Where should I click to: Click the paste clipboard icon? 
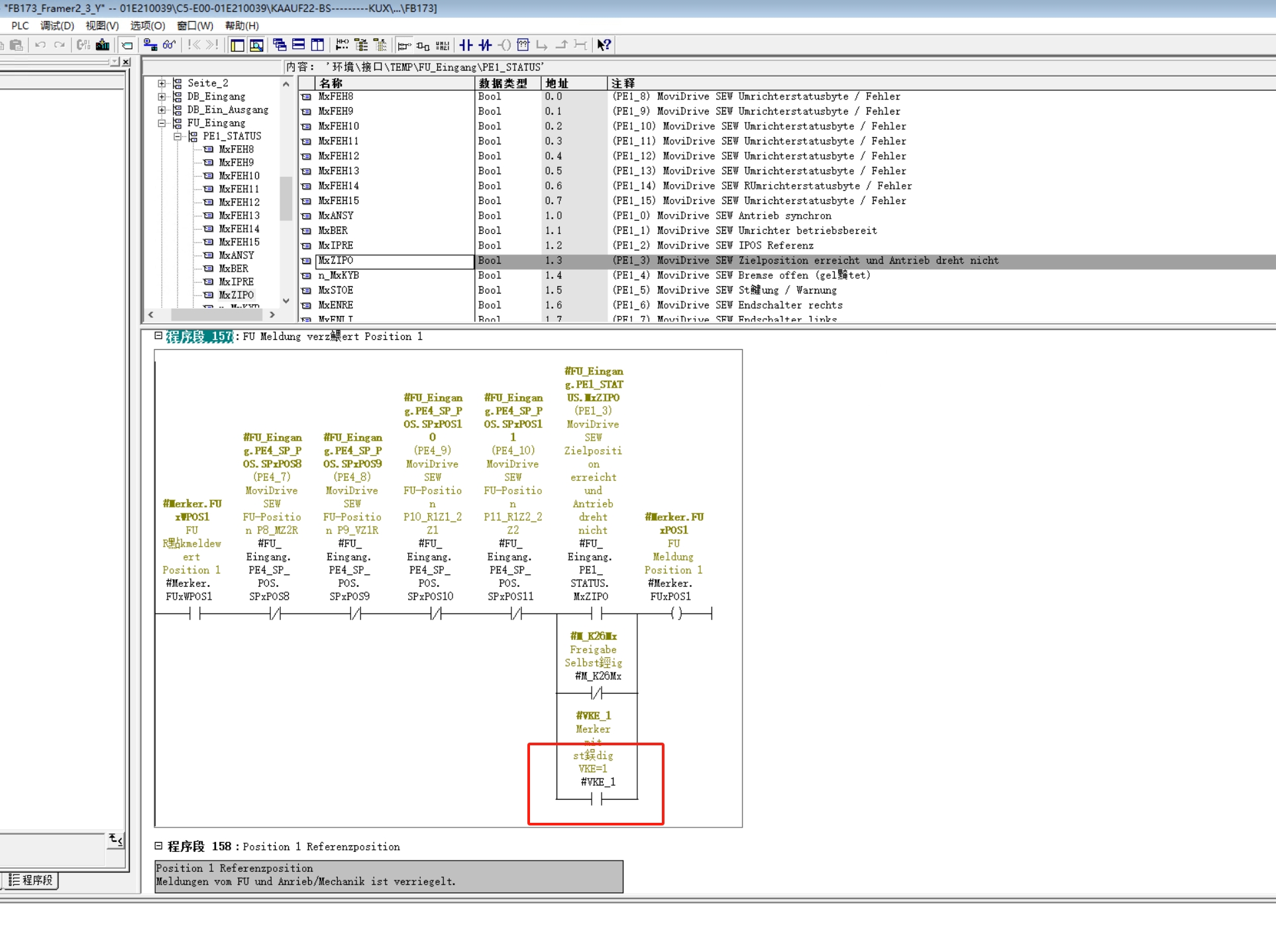[x=17, y=45]
